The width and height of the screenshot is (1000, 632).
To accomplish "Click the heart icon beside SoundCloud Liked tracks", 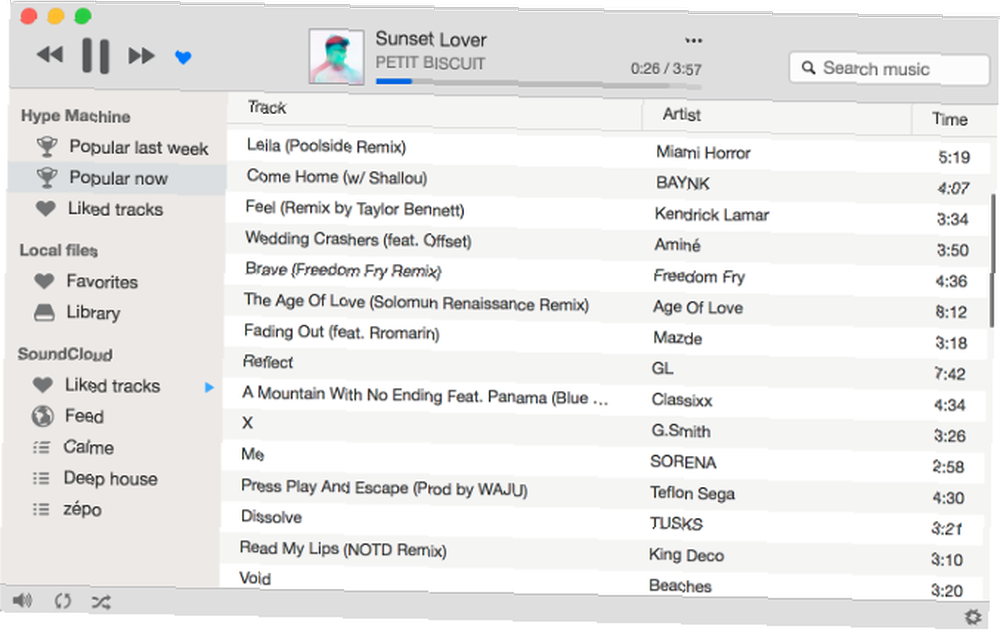I will point(43,385).
